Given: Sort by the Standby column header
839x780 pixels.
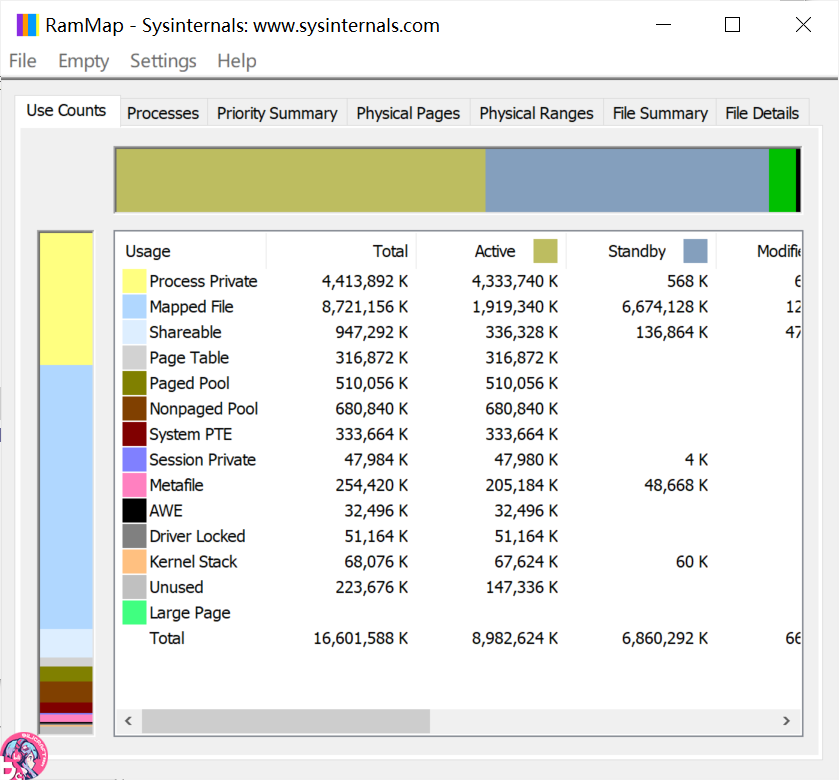Looking at the screenshot, I should click(641, 251).
